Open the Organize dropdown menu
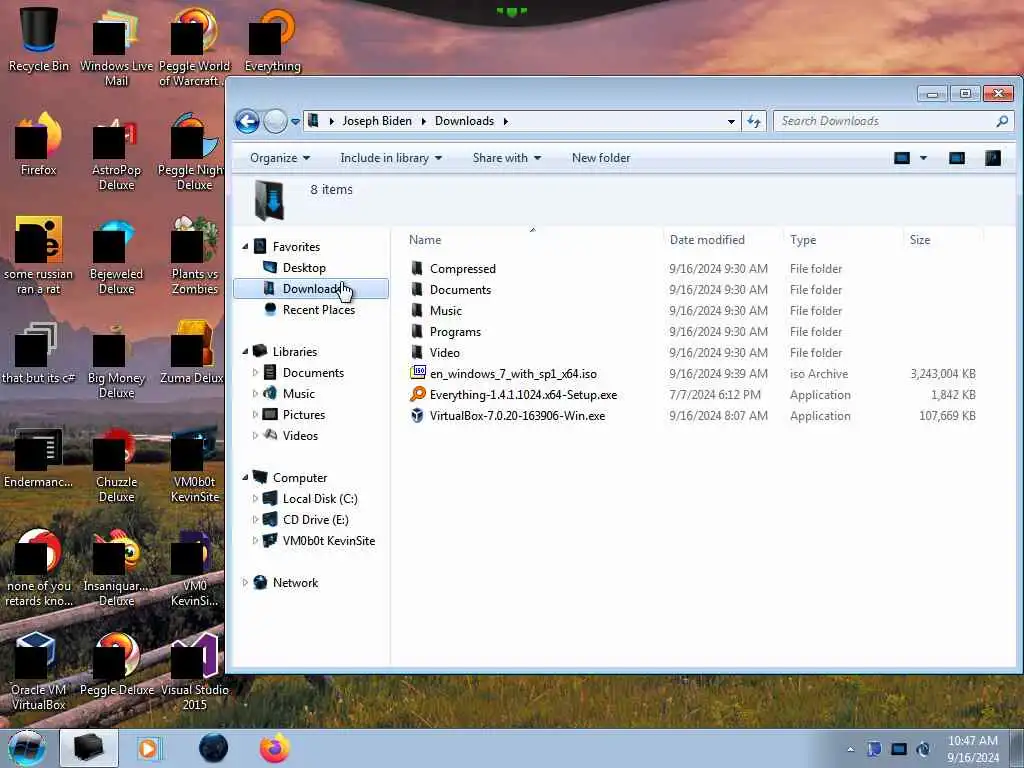The width and height of the screenshot is (1024, 768). point(280,158)
